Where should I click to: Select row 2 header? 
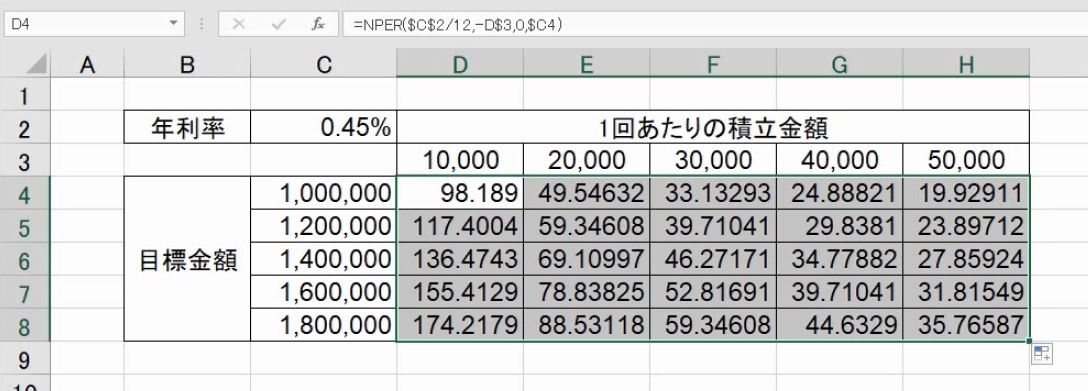[25, 128]
